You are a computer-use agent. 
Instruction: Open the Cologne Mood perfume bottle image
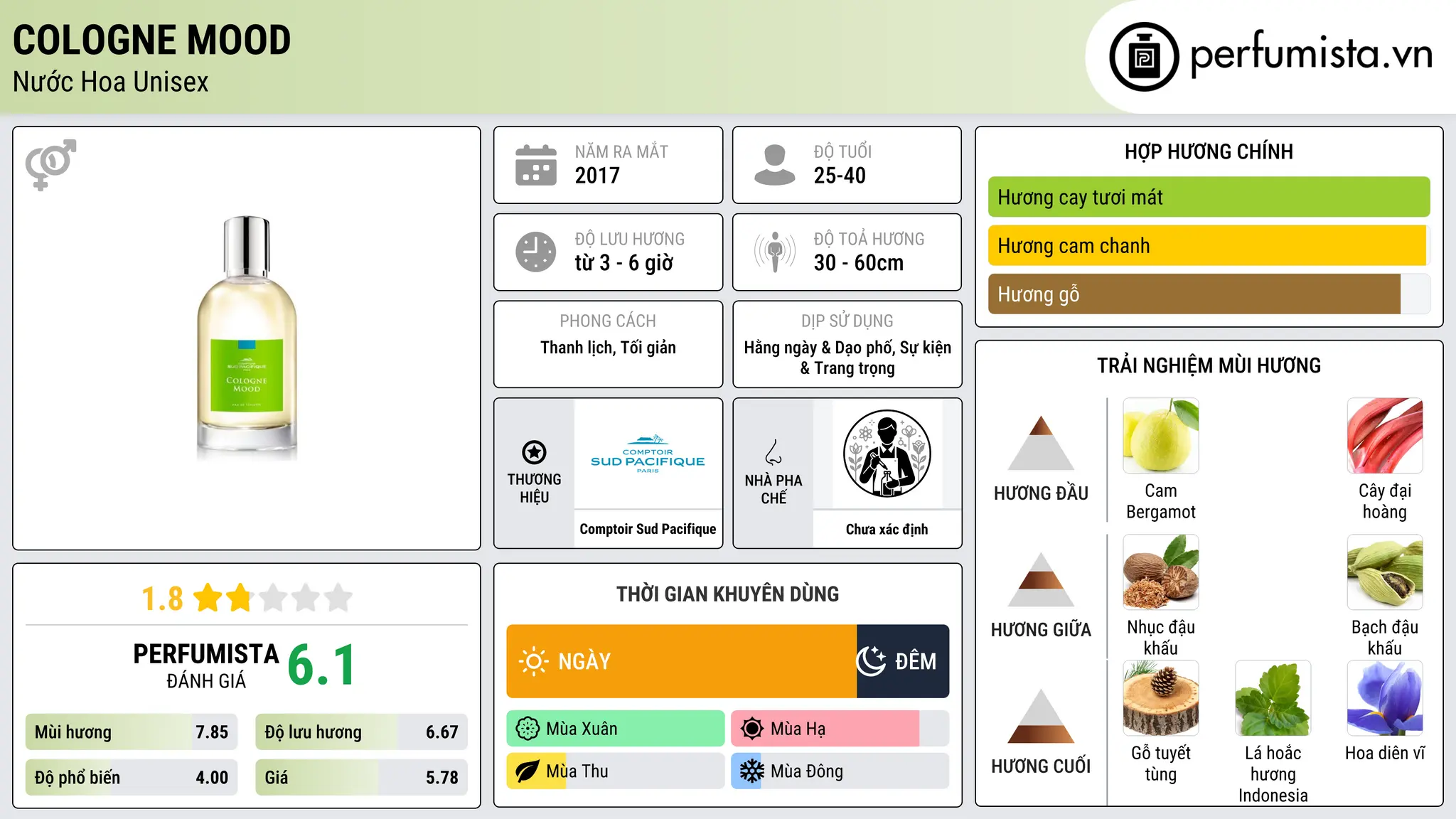pyautogui.click(x=247, y=338)
